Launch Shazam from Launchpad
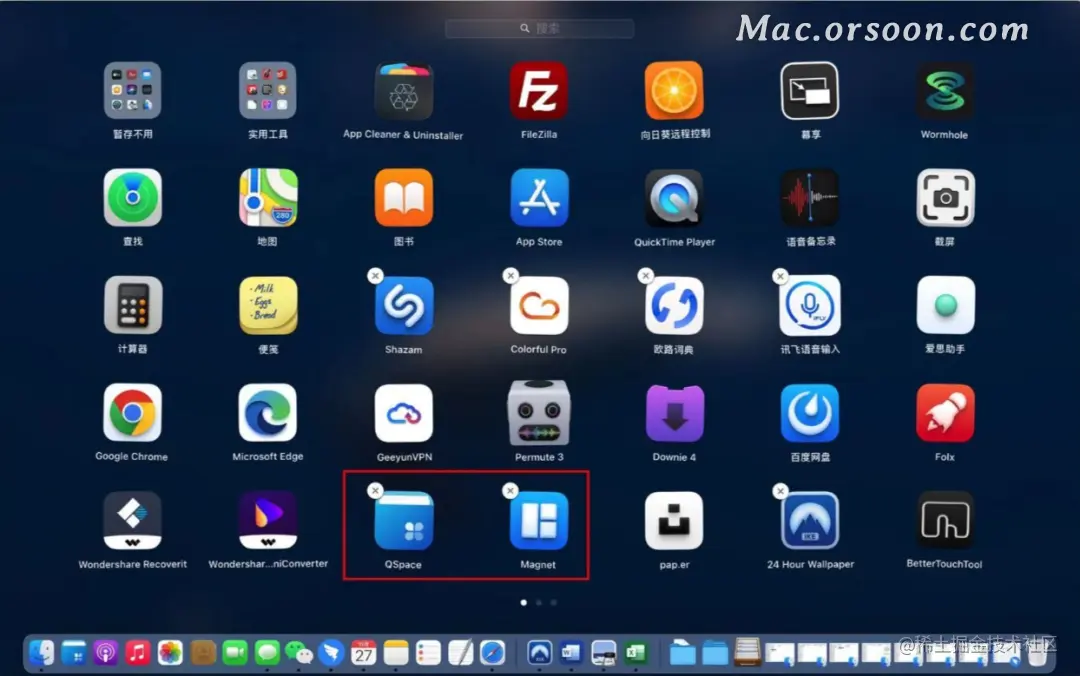 [404, 305]
